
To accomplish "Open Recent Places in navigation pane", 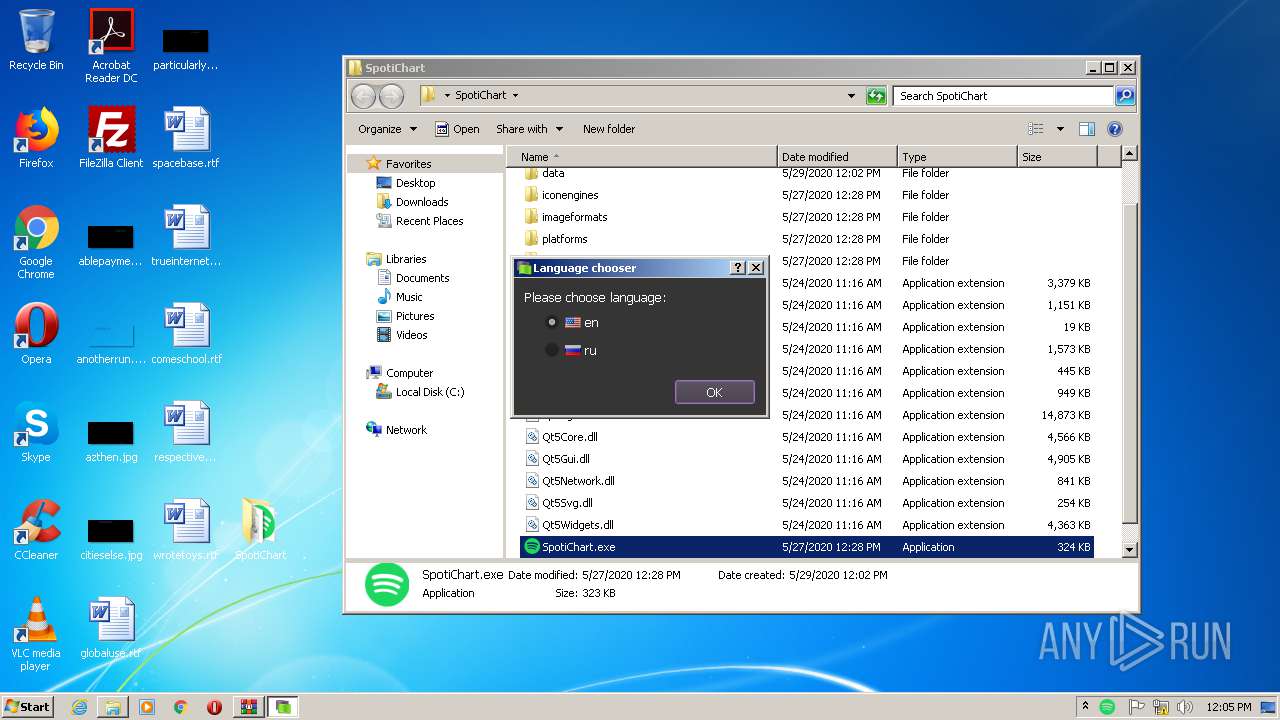I will (429, 221).
